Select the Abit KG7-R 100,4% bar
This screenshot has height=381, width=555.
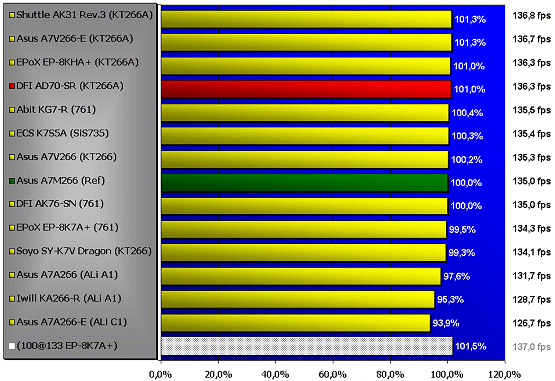305,113
